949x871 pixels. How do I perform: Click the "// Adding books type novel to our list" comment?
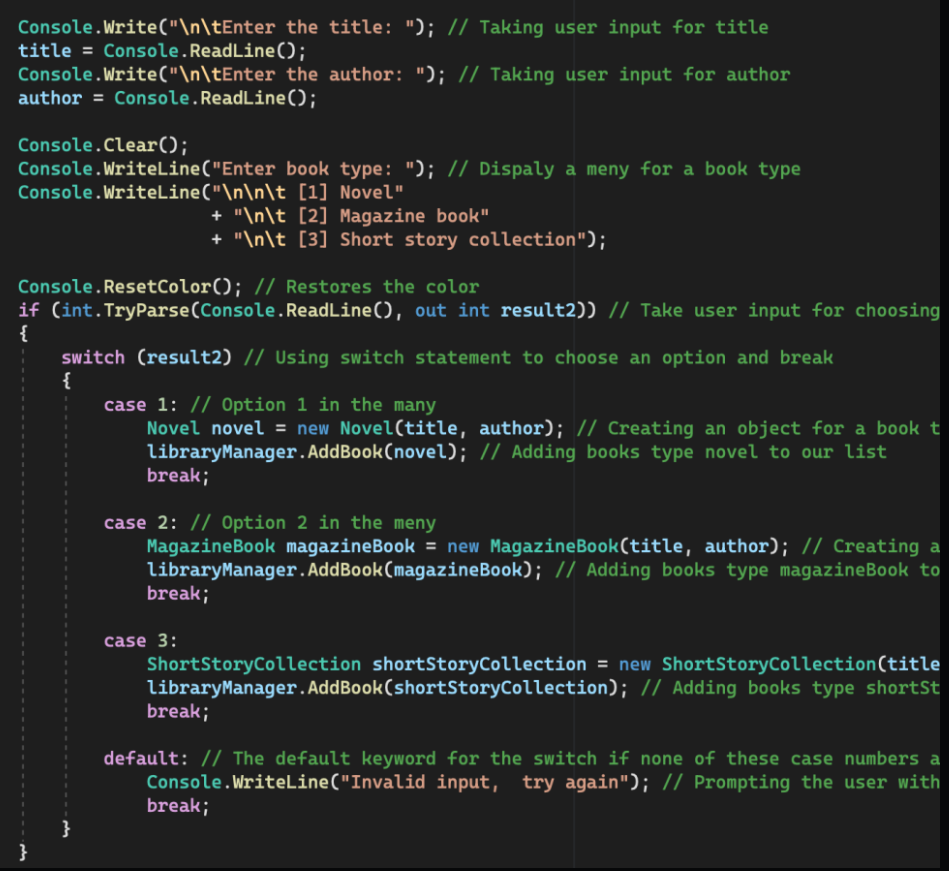(683, 452)
